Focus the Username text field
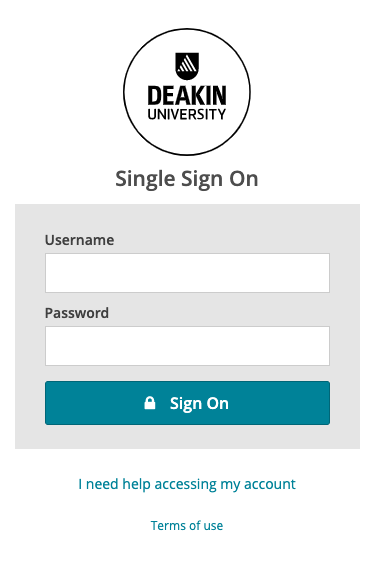This screenshot has width=375, height=571. point(188,273)
